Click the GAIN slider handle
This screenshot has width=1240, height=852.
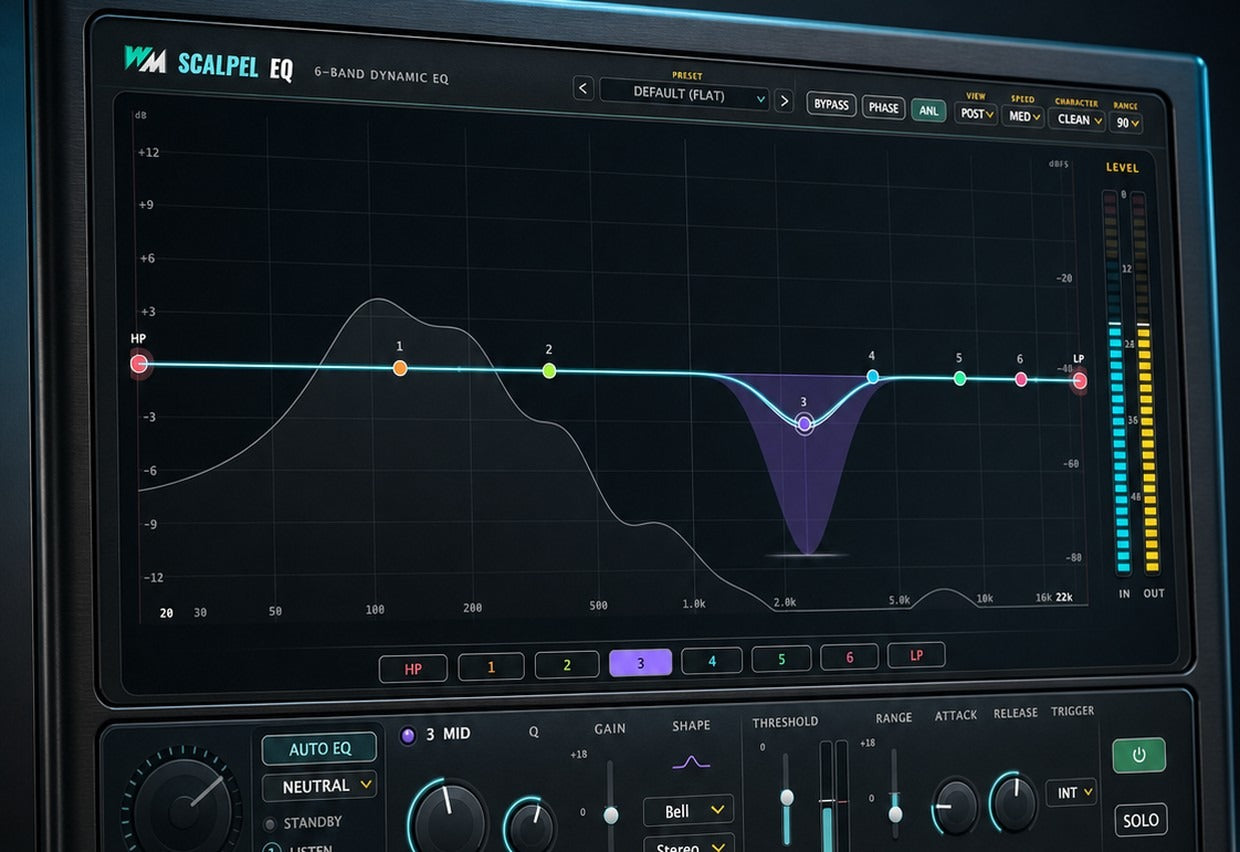click(x=611, y=815)
